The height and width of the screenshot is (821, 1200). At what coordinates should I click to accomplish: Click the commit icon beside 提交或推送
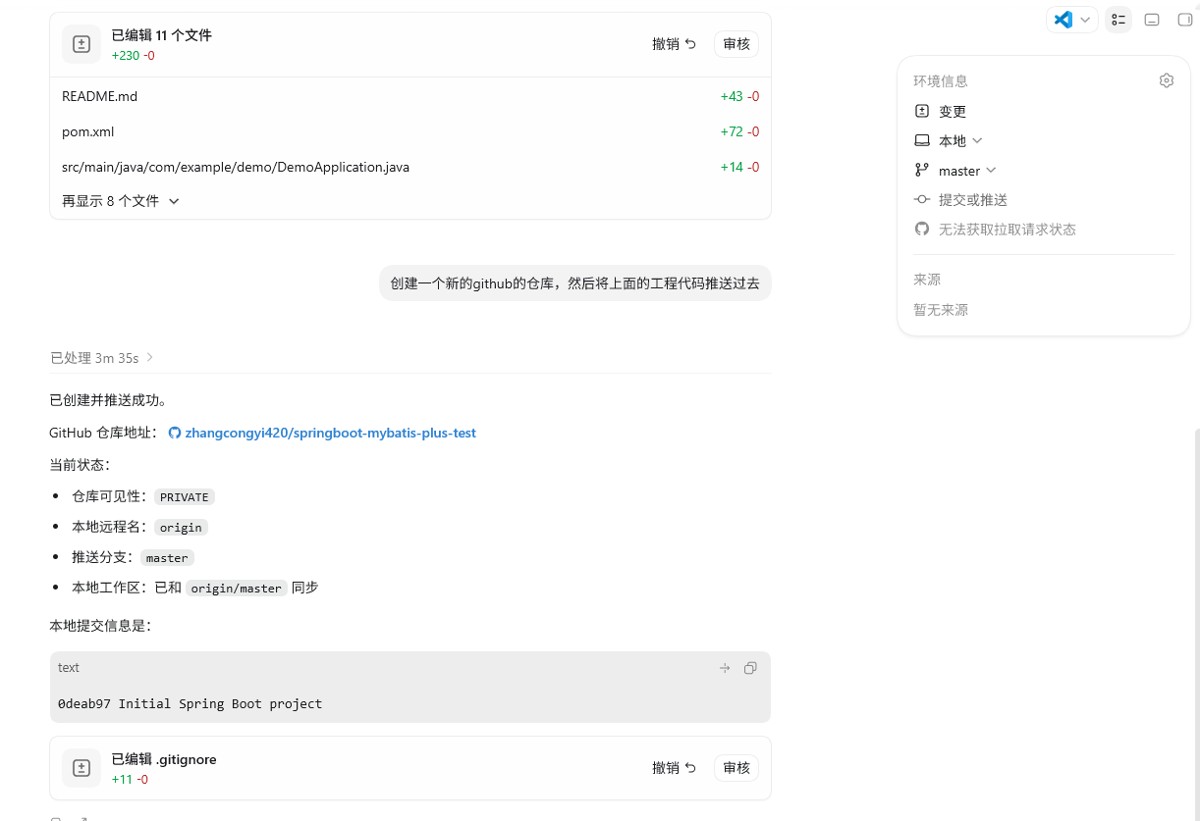[922, 200]
